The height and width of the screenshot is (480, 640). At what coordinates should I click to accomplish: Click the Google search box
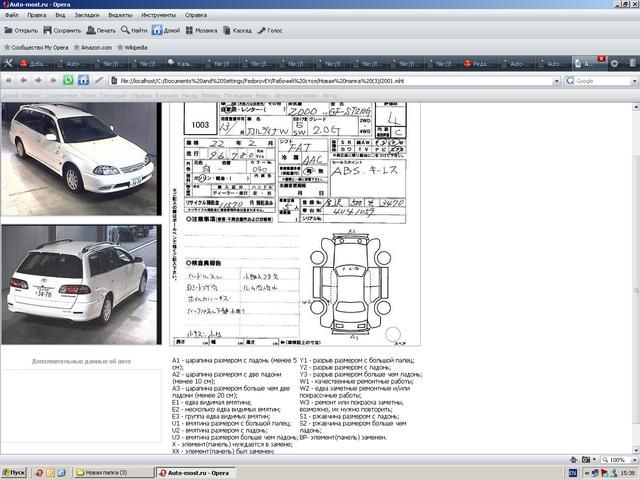[597, 81]
